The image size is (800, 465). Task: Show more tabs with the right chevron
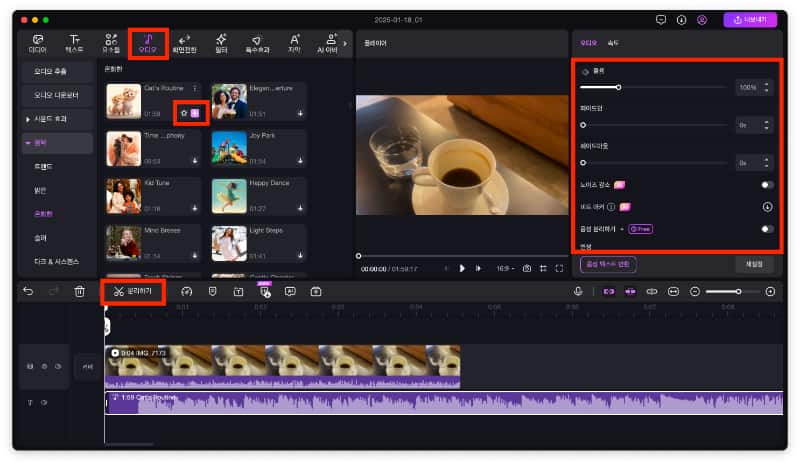point(345,43)
